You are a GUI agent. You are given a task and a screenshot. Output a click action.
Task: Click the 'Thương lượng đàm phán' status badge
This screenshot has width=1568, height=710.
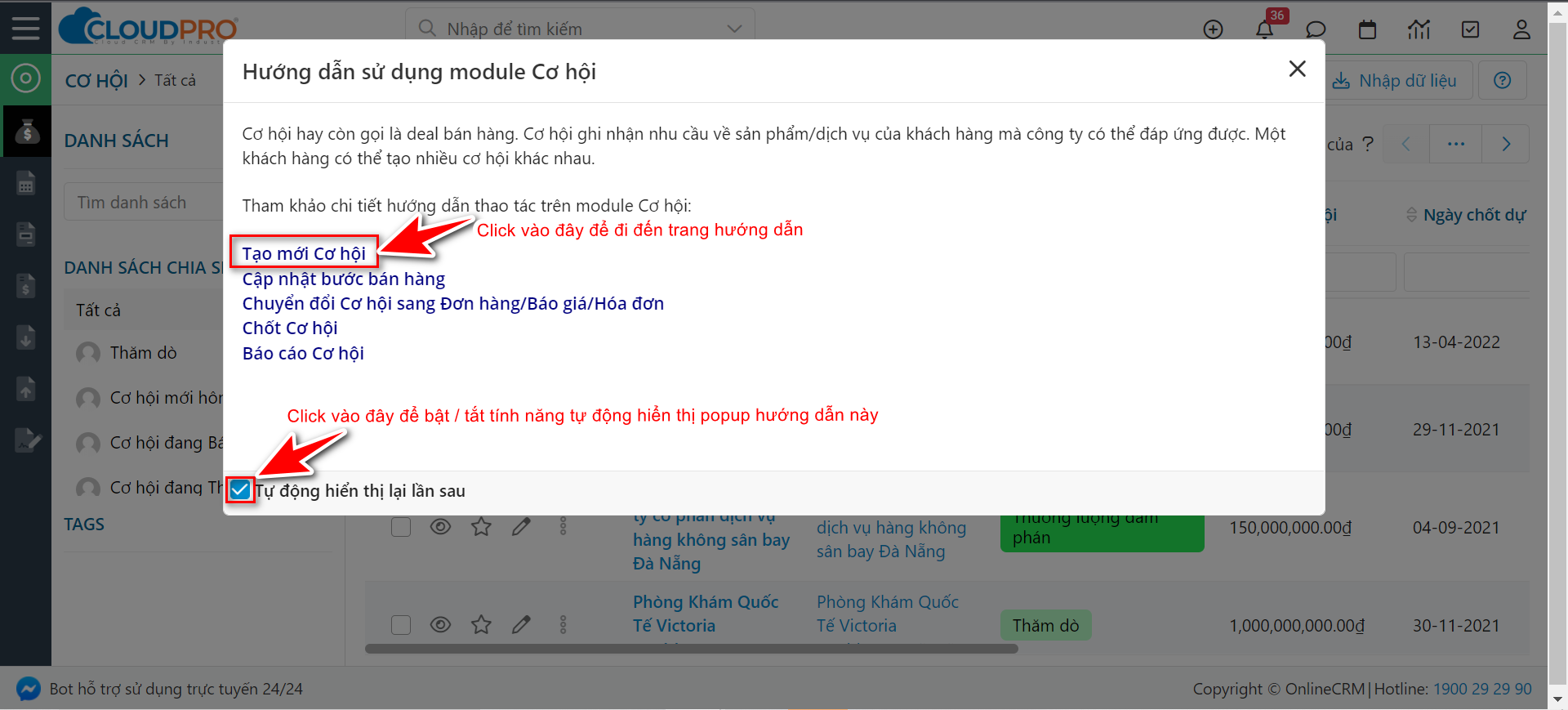pos(1102,533)
